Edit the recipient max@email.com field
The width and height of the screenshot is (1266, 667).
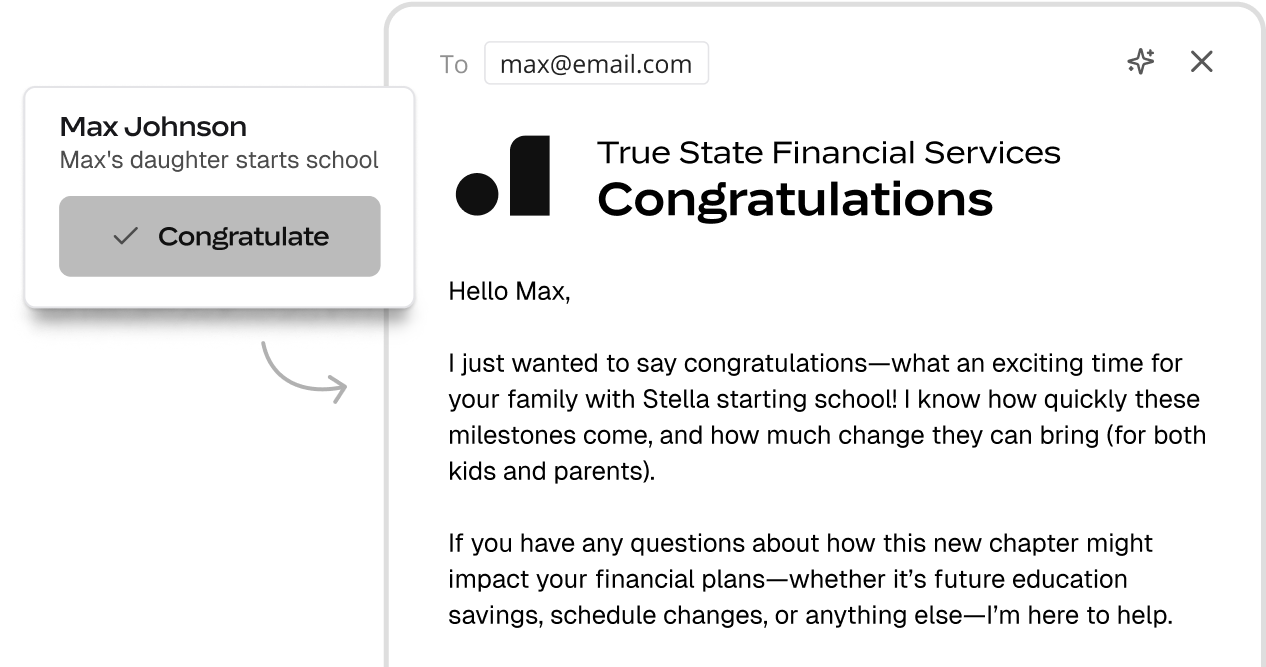[x=596, y=63]
